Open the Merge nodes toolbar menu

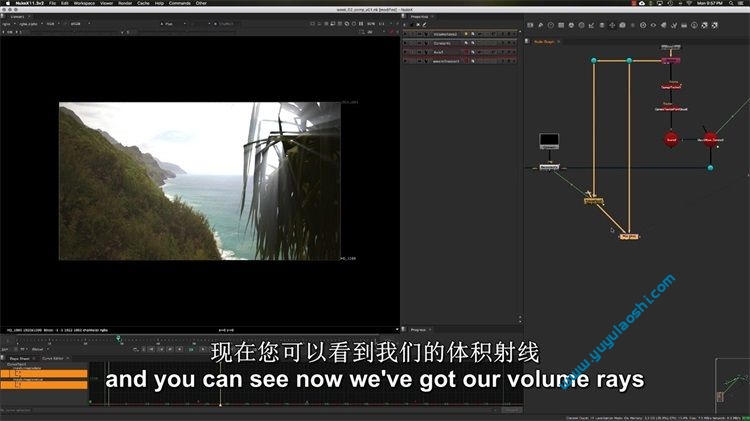click(602, 25)
